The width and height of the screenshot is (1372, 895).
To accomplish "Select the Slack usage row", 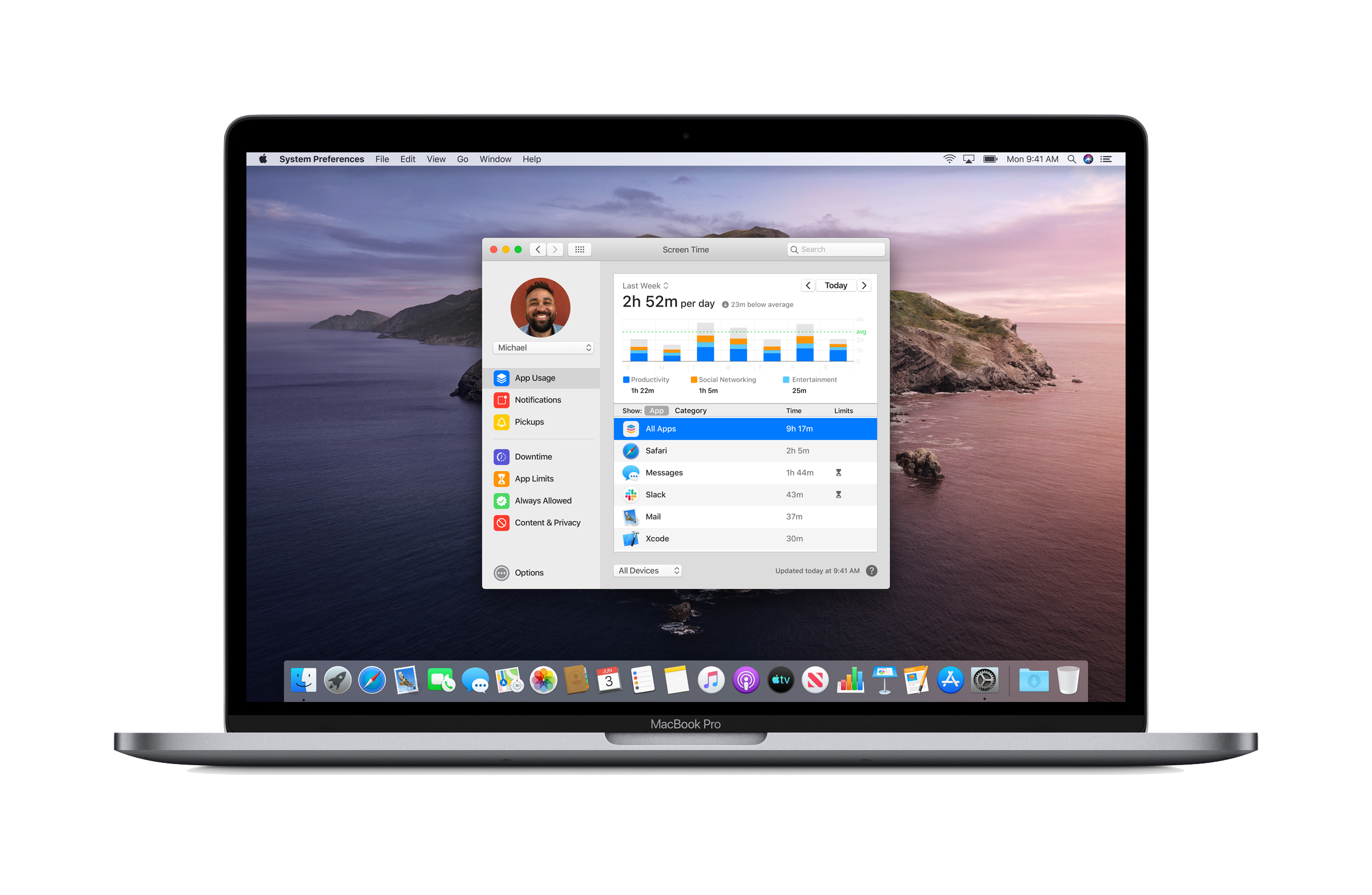I will (745, 495).
